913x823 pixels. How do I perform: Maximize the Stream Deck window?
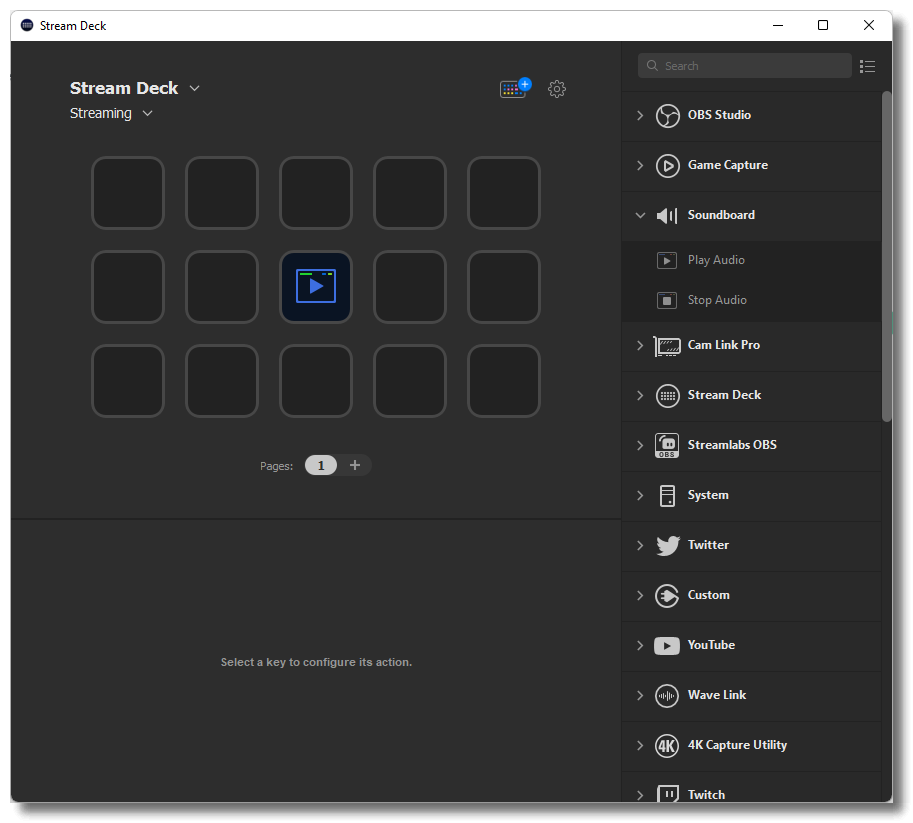click(x=823, y=26)
